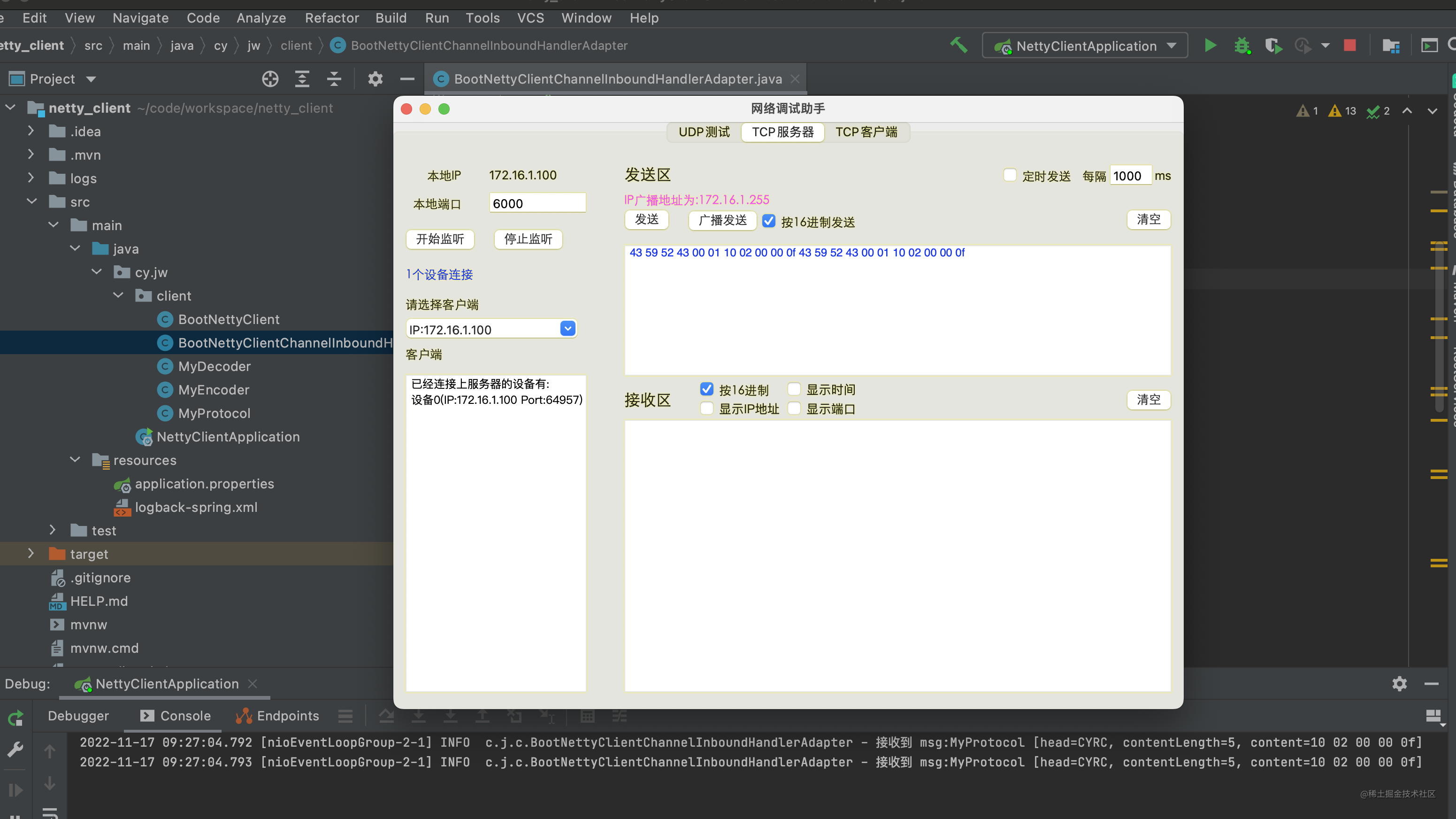Start debugging with the bug icon
Image resolution: width=1456 pixels, height=819 pixels.
(1242, 45)
